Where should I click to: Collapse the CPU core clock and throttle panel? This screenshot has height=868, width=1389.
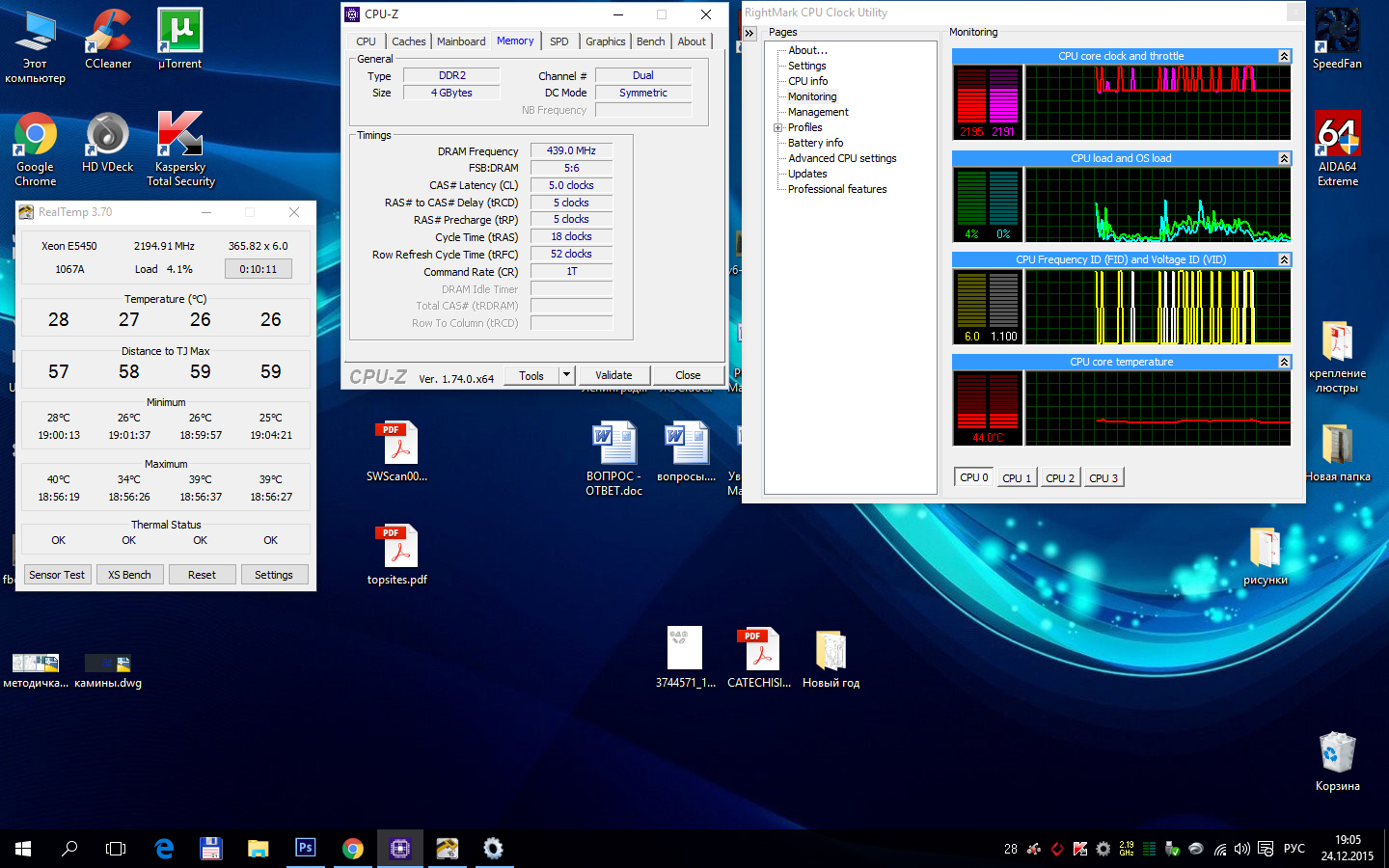[1284, 56]
